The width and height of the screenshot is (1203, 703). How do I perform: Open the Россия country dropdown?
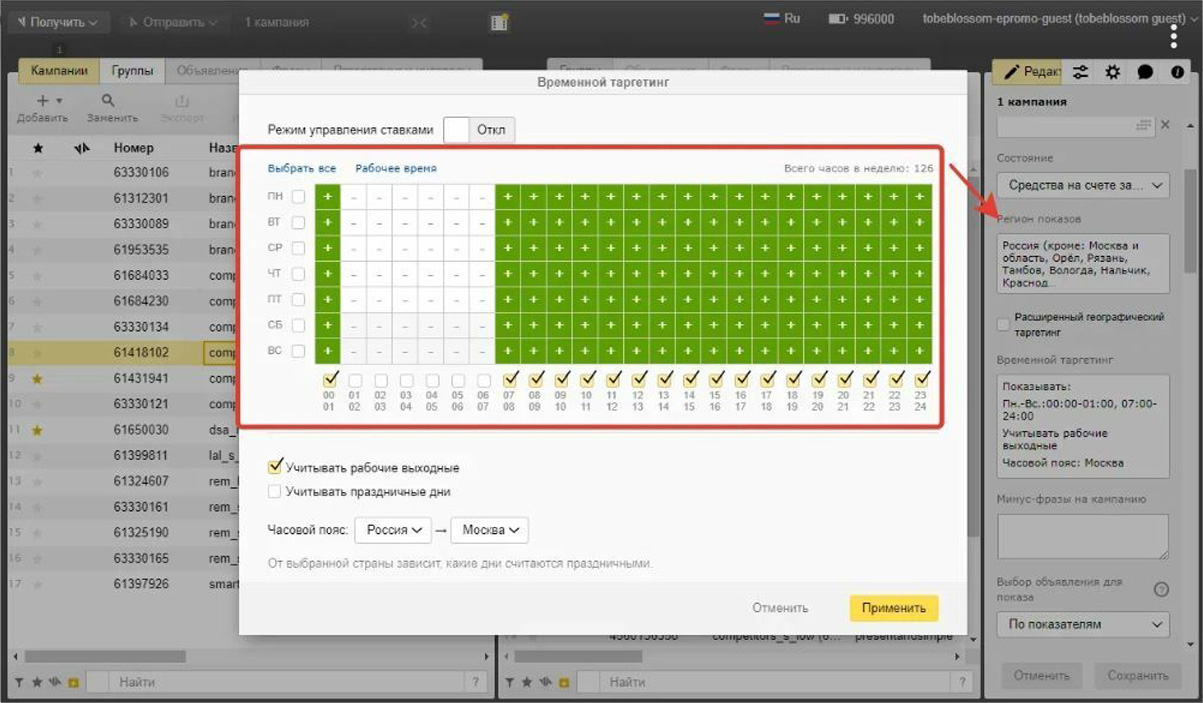393,530
